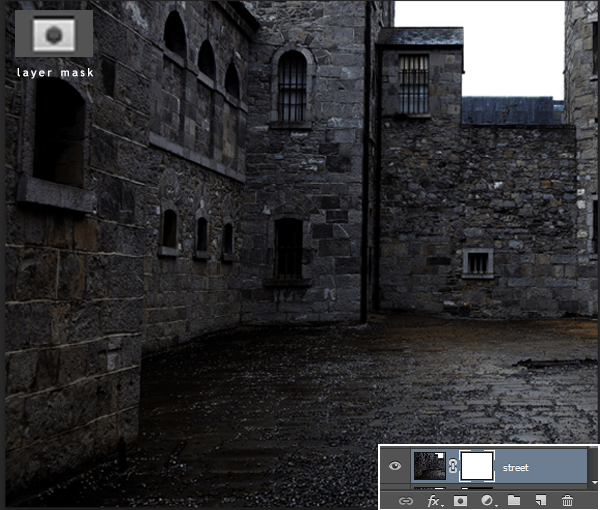This screenshot has width=600, height=510.
Task: Click the barred window on upper right building
Action: point(413,83)
